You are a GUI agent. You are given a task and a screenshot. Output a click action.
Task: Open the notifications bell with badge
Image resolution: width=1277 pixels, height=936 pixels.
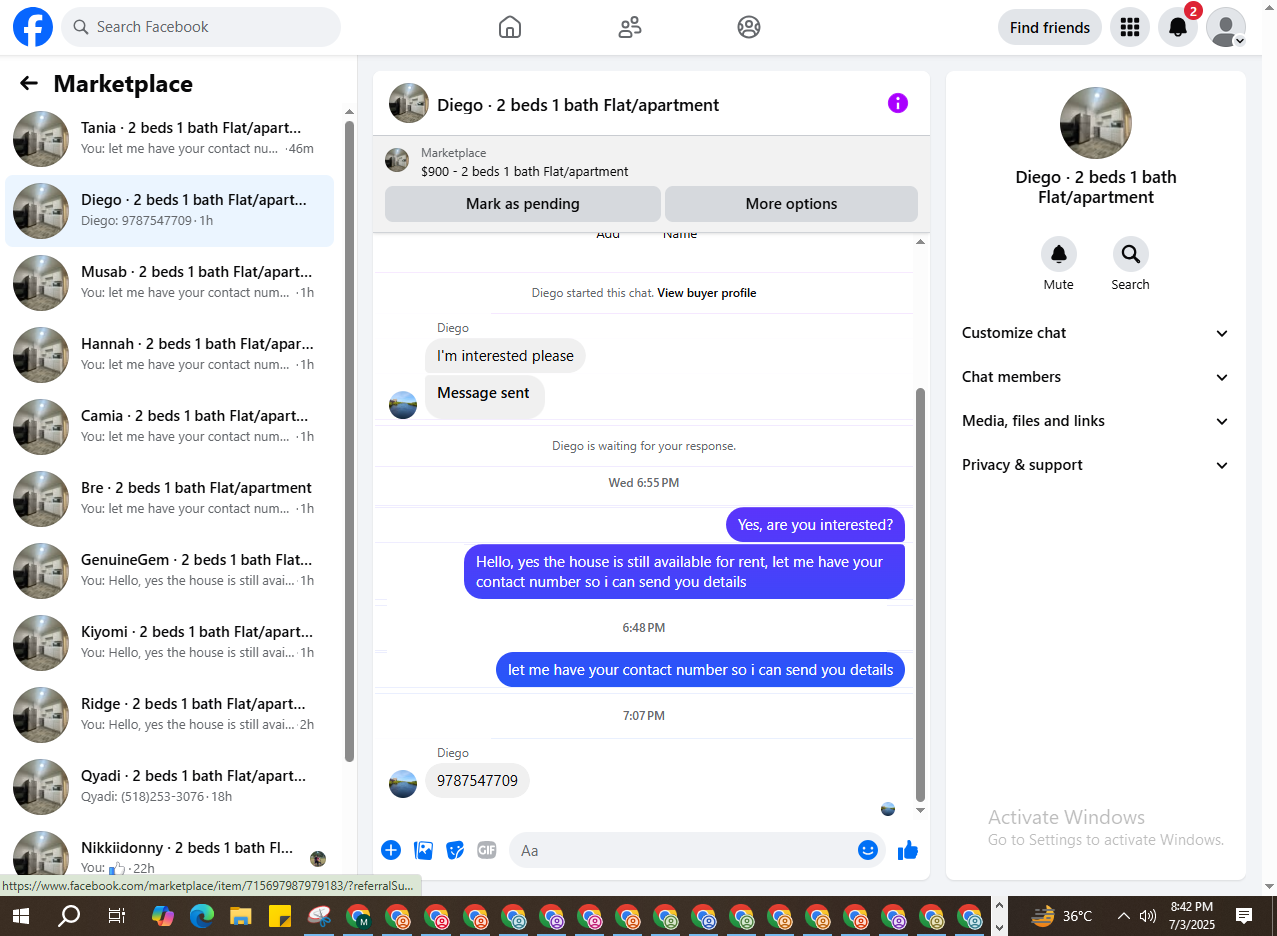(x=1178, y=27)
